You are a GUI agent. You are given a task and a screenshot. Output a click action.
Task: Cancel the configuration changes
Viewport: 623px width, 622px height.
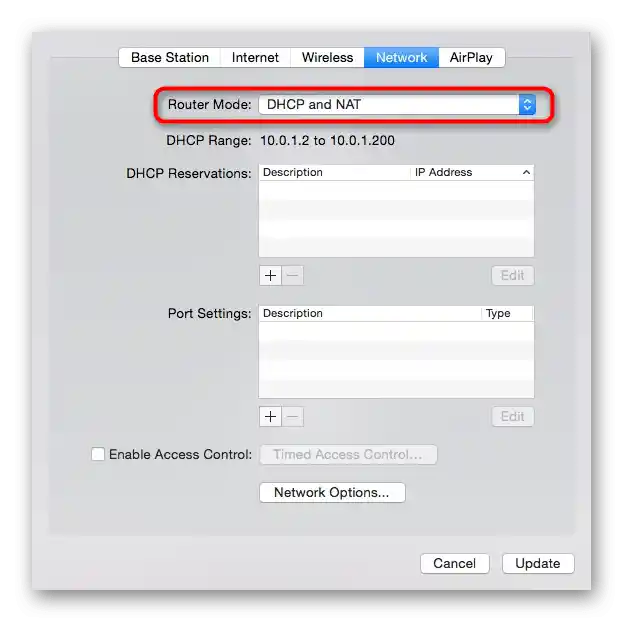point(455,563)
